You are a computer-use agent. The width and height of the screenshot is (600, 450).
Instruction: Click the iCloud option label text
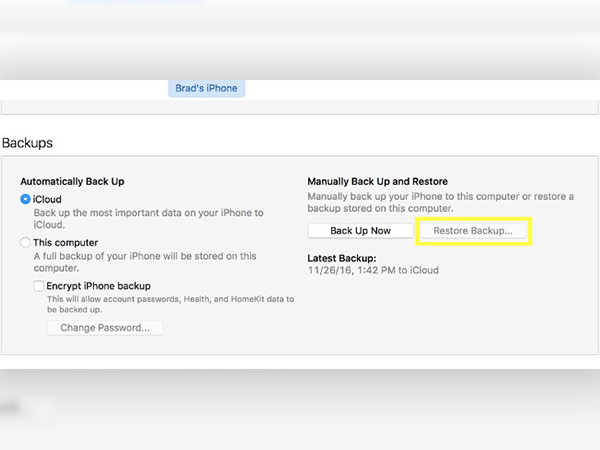[49, 200]
